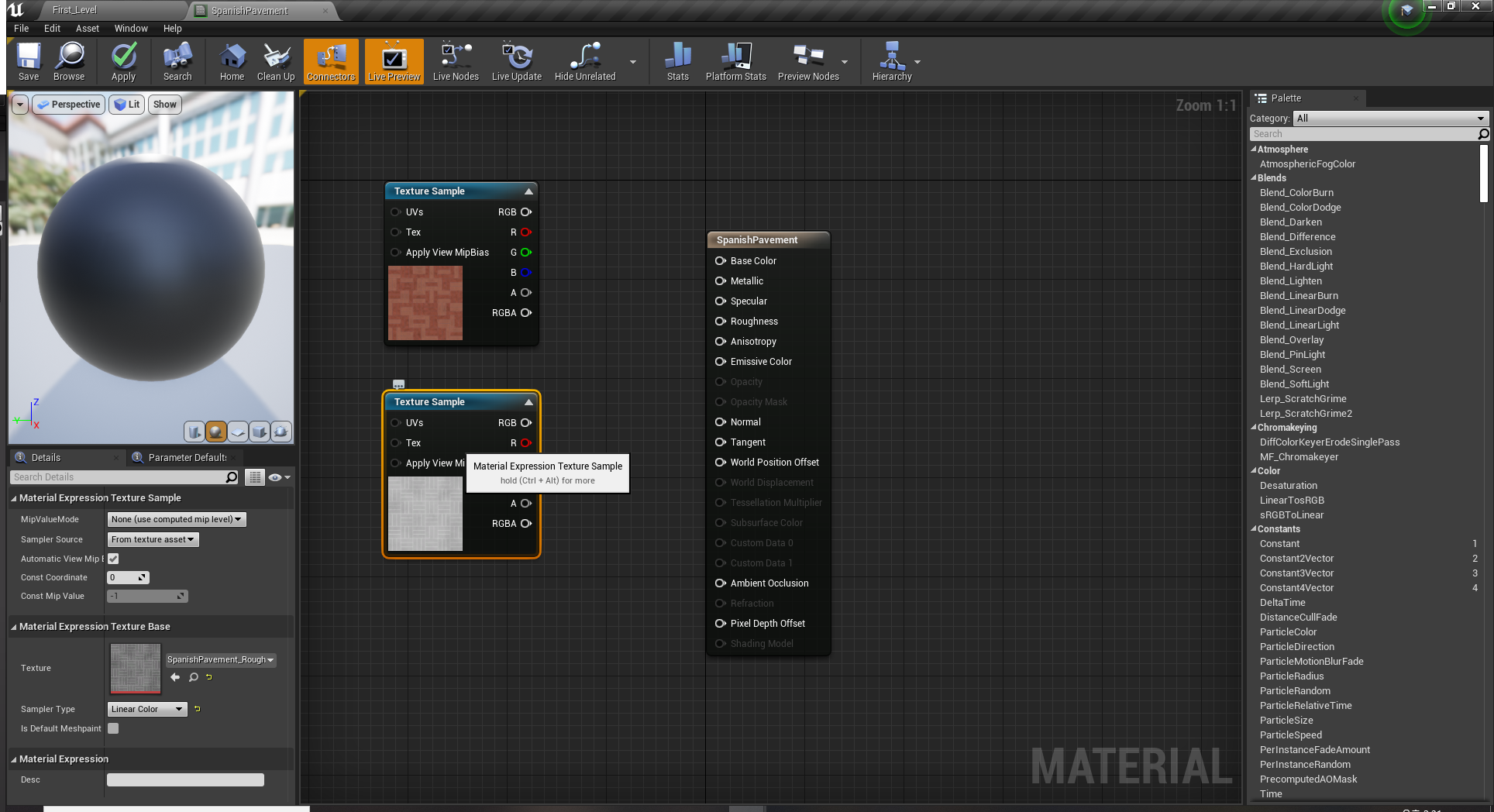Set preview mesh to custom teapot mesh
The width and height of the screenshot is (1494, 812).
click(281, 432)
